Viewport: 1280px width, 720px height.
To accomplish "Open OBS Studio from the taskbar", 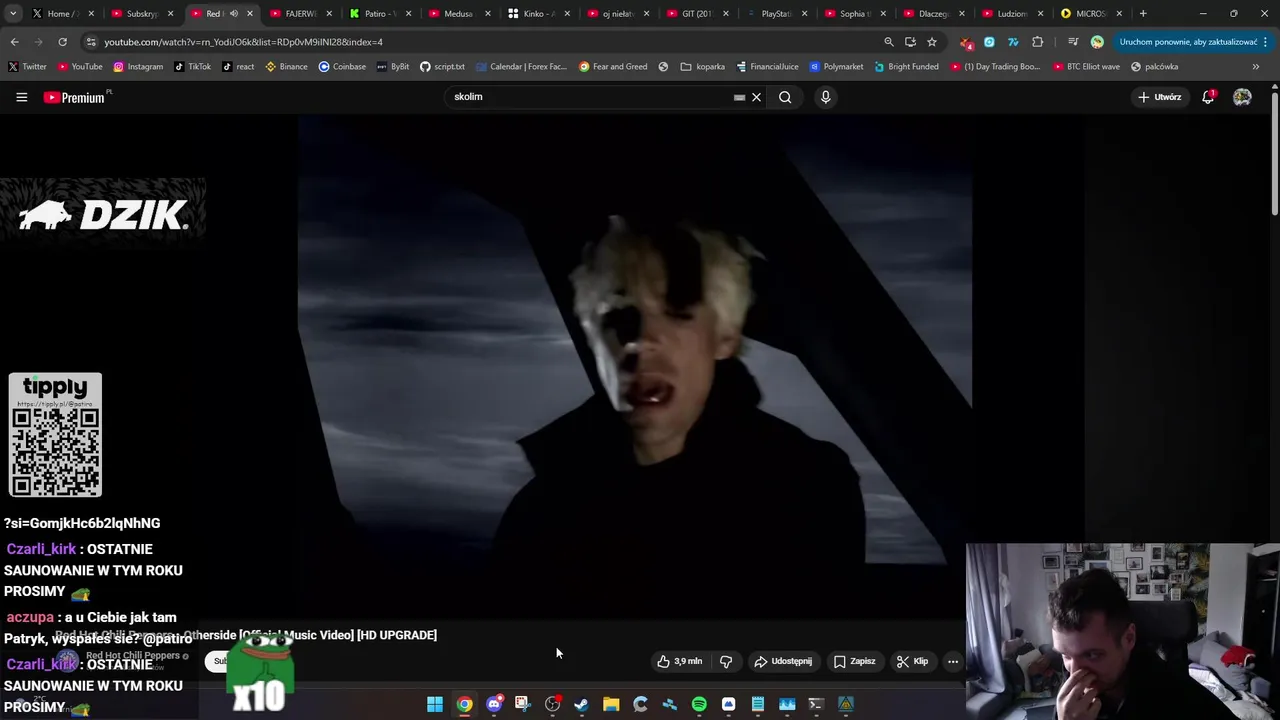I will point(552,705).
